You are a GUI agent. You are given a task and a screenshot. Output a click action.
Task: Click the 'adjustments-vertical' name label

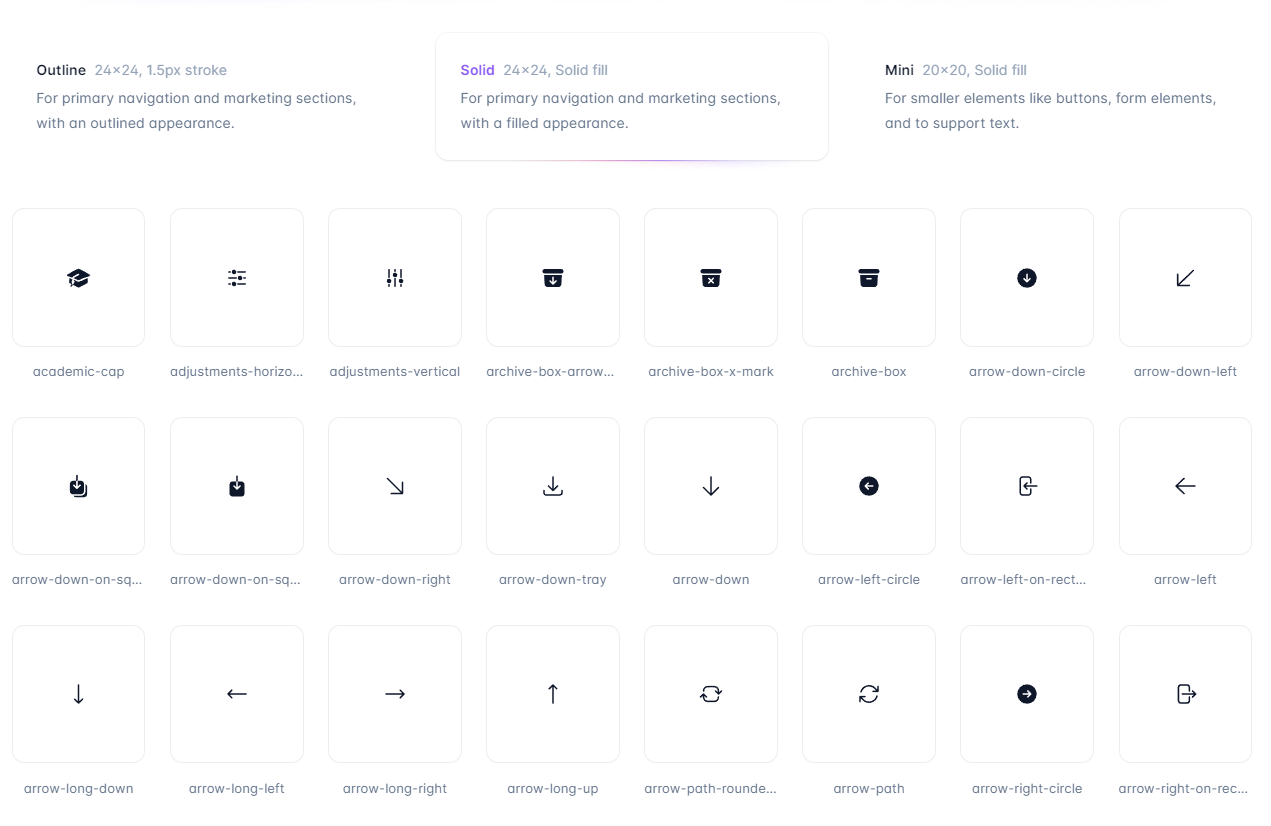pyautogui.click(x=395, y=371)
